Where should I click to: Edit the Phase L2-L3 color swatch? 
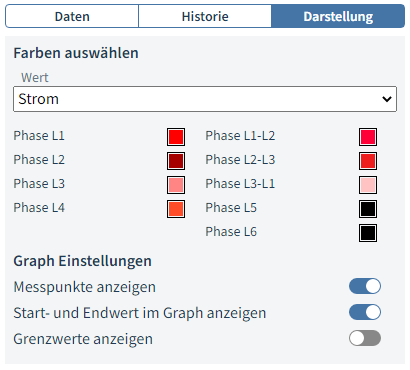coord(368,161)
